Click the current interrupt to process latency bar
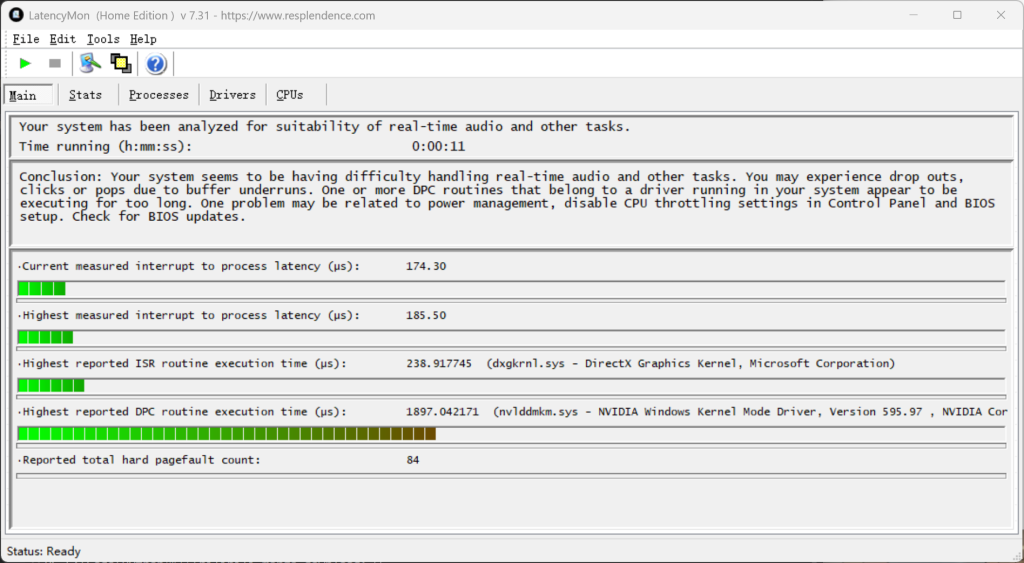This screenshot has height=563, width=1024. tap(41, 288)
